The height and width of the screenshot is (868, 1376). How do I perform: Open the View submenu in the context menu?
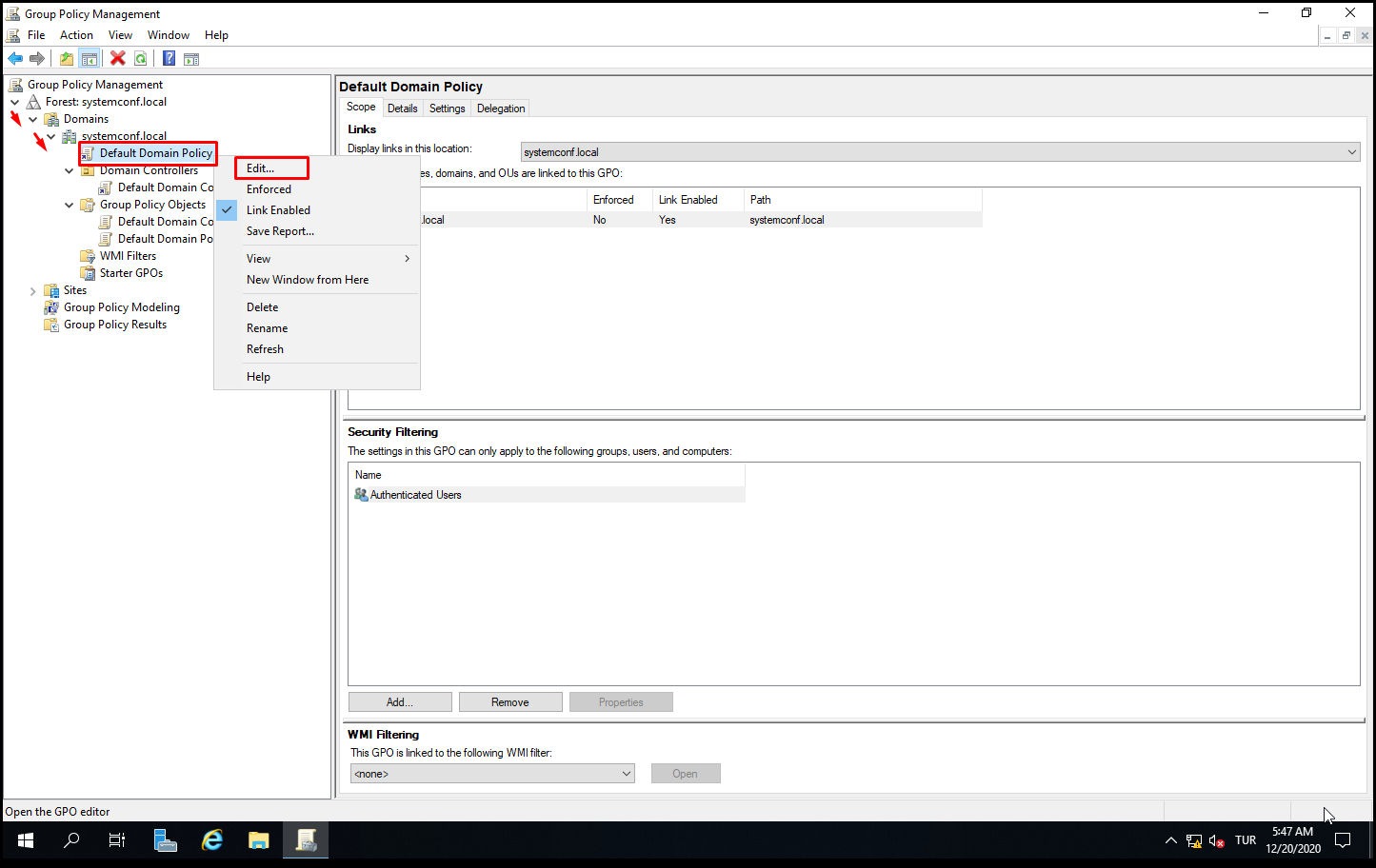point(317,259)
